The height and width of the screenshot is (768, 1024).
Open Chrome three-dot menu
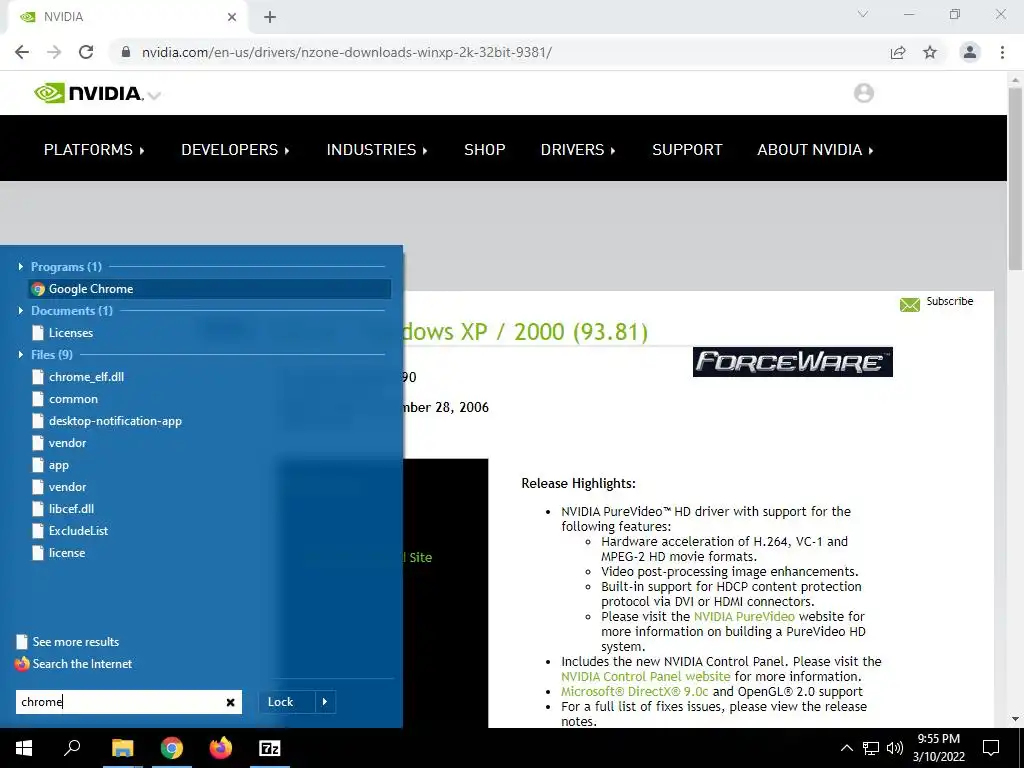pyautogui.click(x=1002, y=52)
